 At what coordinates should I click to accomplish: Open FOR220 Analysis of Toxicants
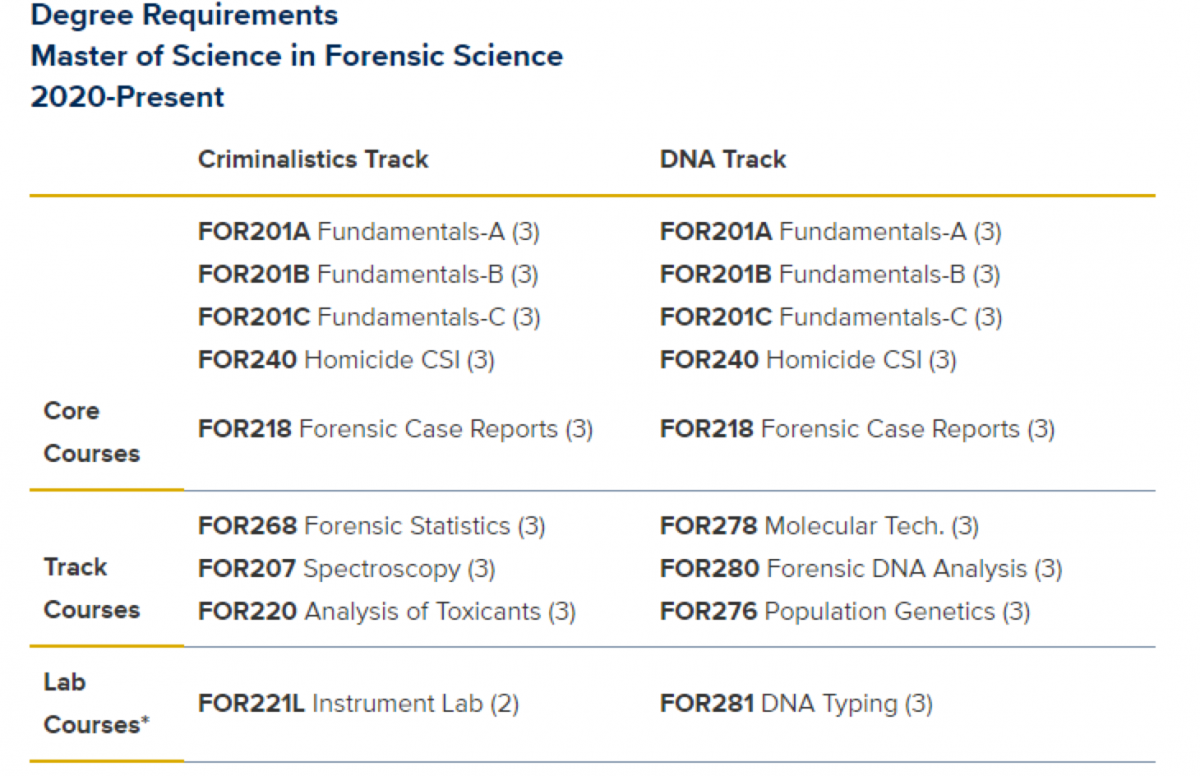point(387,611)
